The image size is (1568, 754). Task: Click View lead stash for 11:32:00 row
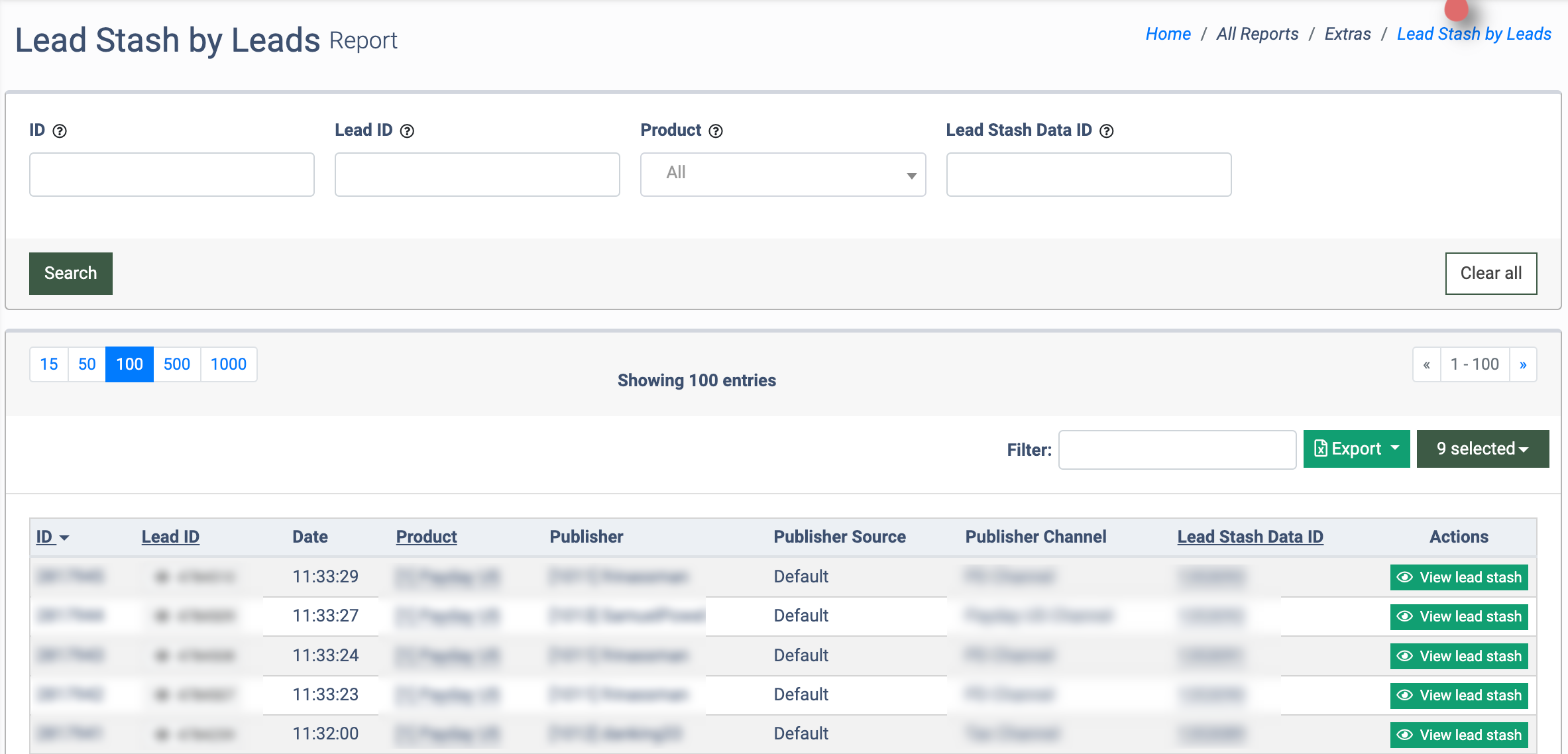click(x=1459, y=735)
